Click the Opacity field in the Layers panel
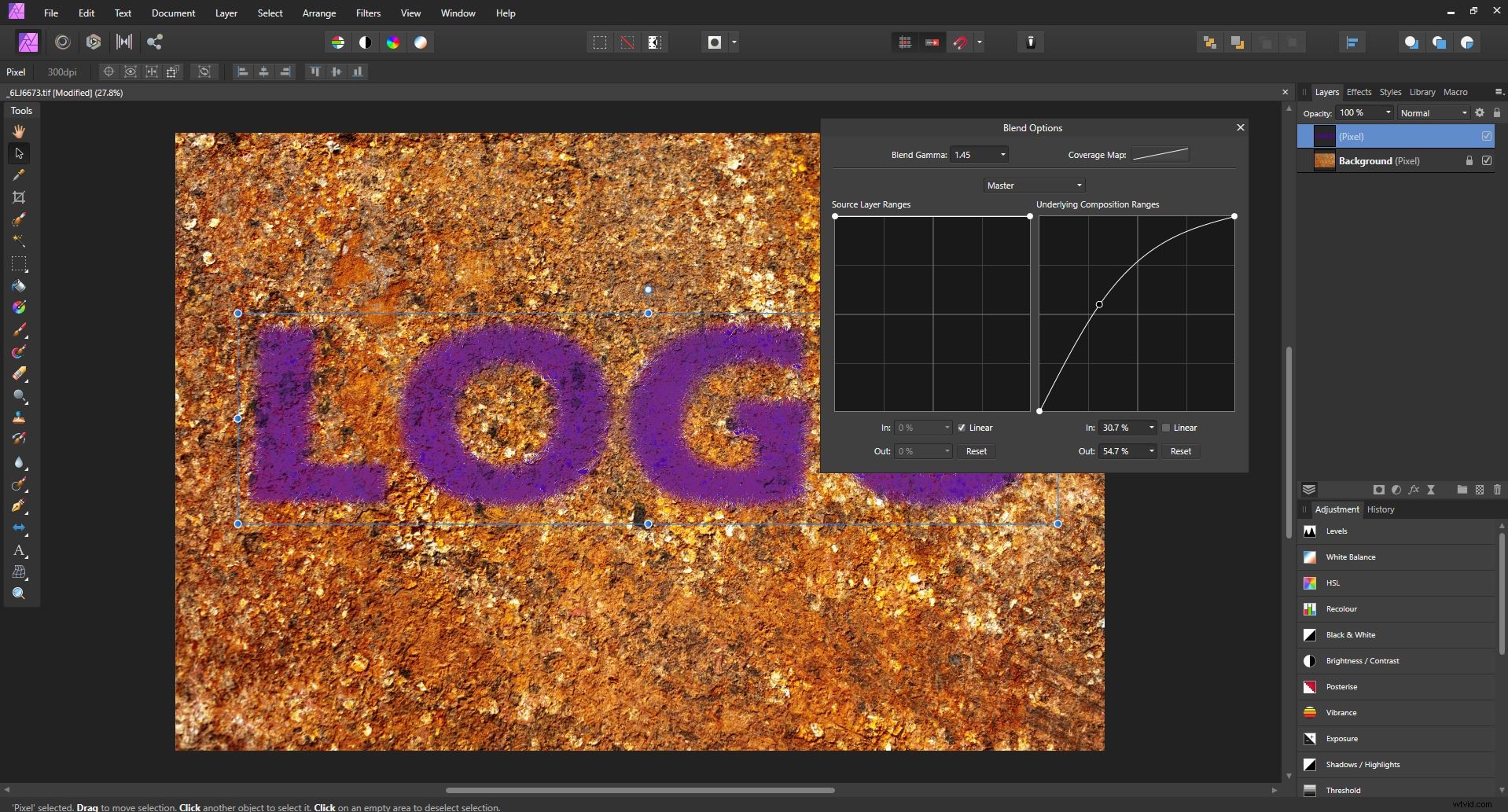This screenshot has width=1508, height=812. [1363, 112]
